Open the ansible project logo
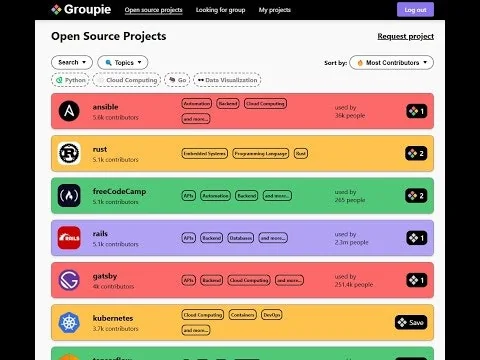Screen dimensions: 480x360 point(69,111)
